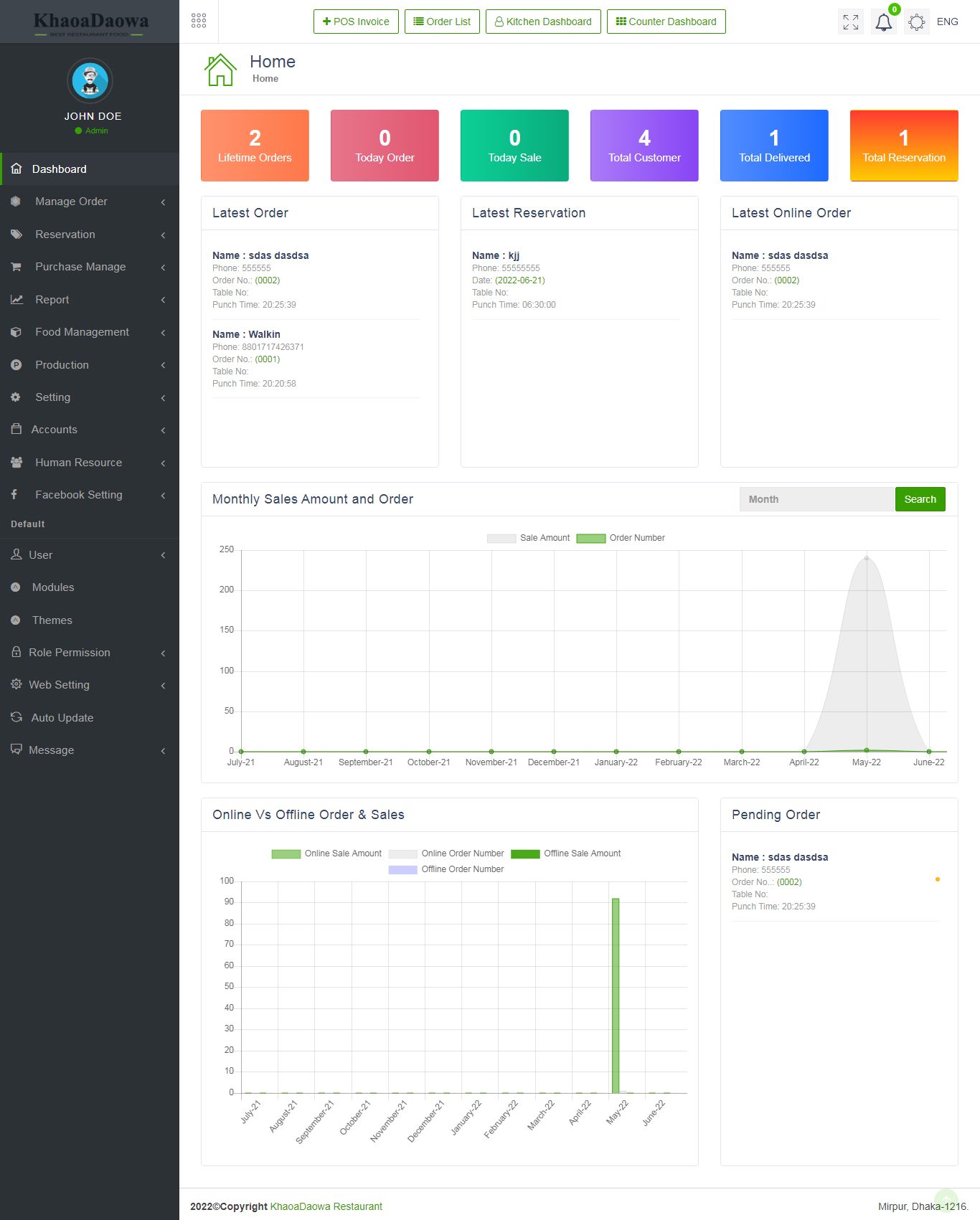Viewport: 980px width, 1220px height.
Task: Click the Online Sale Amount legend swatch
Action: pyautogui.click(x=286, y=854)
